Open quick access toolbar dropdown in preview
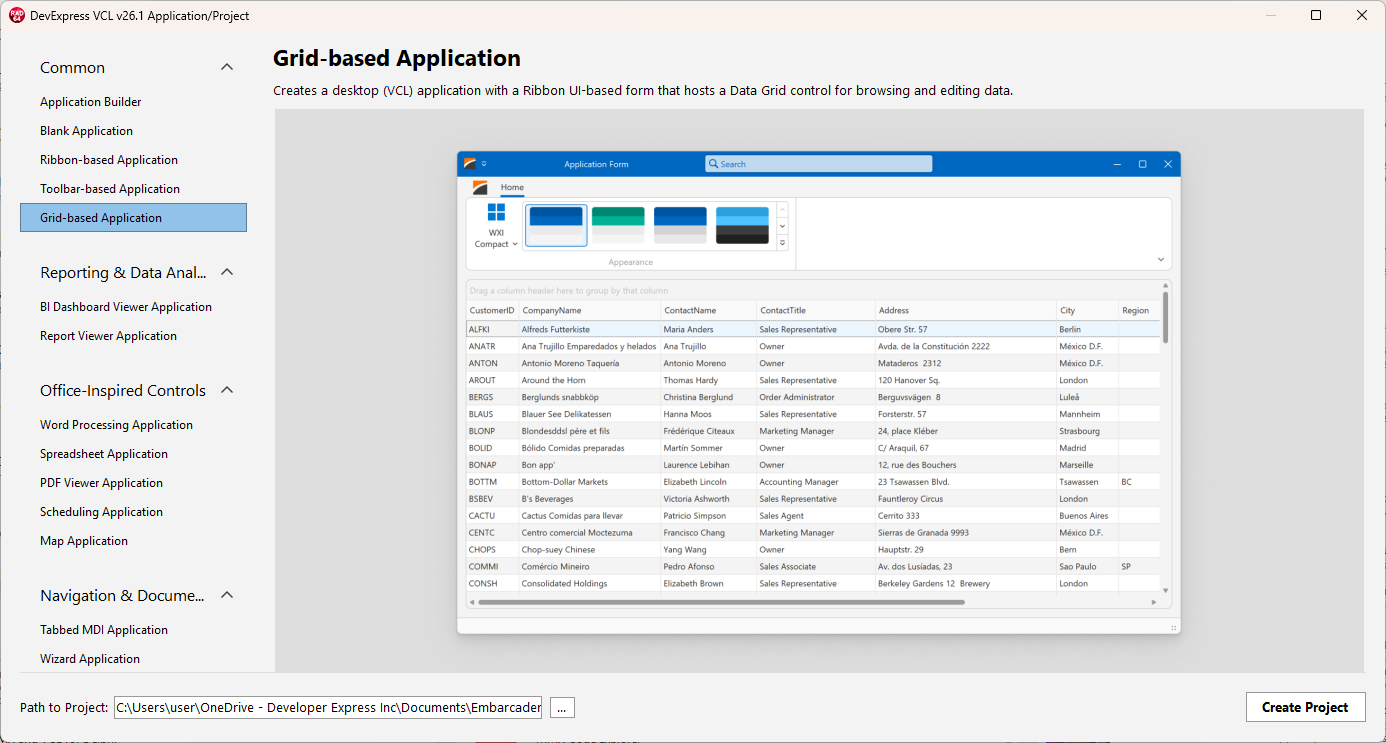 (x=484, y=164)
